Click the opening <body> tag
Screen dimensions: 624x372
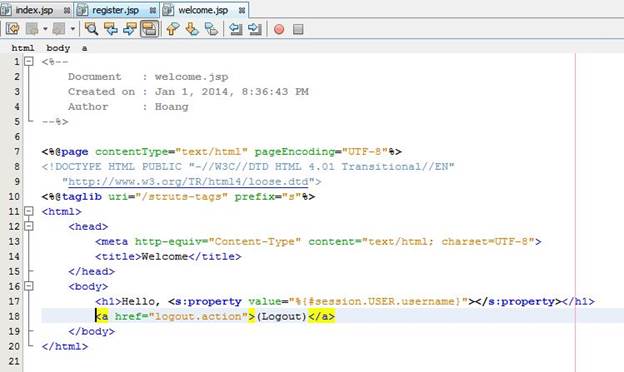(88, 286)
